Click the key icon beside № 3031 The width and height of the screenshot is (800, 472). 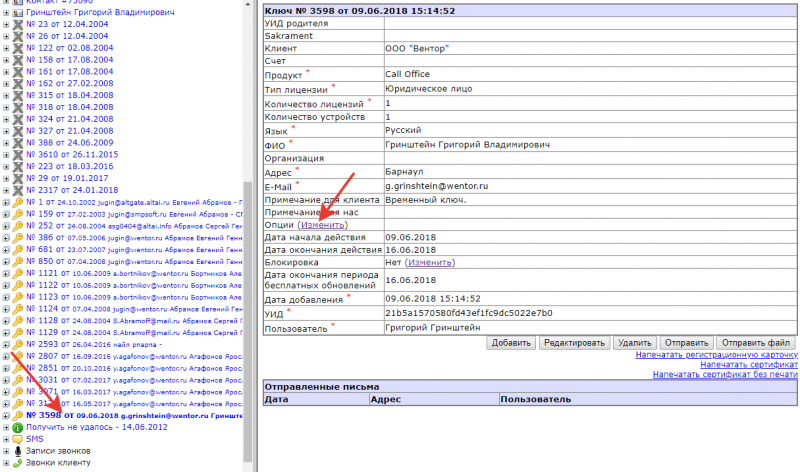(x=18, y=380)
